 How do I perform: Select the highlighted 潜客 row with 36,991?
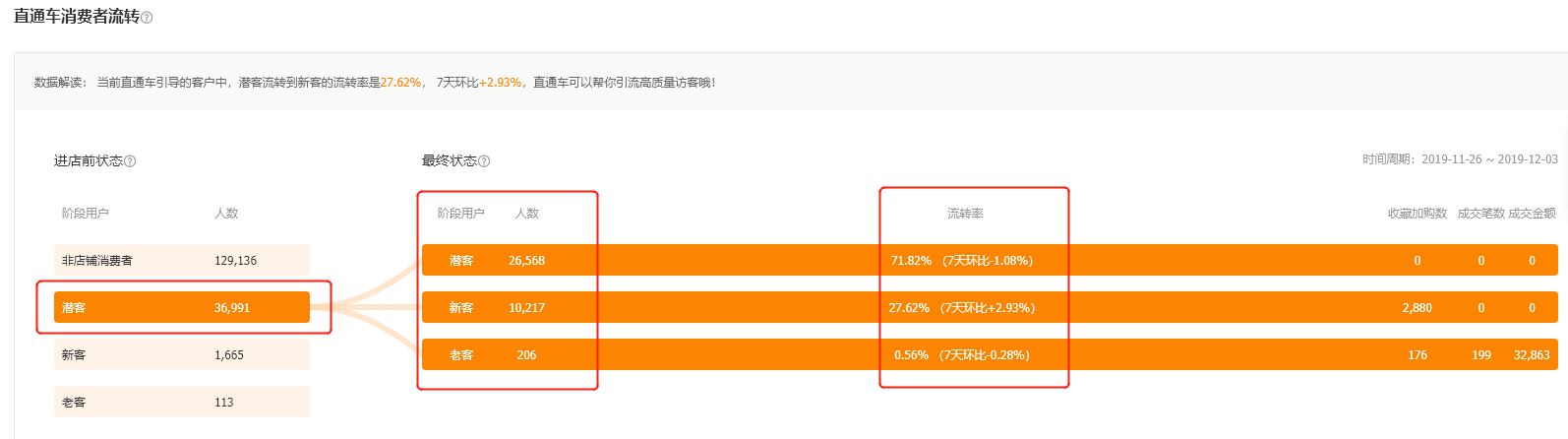(182, 307)
